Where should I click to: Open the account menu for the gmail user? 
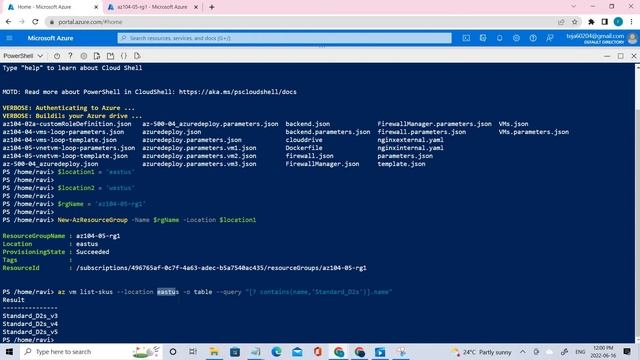coord(601,38)
